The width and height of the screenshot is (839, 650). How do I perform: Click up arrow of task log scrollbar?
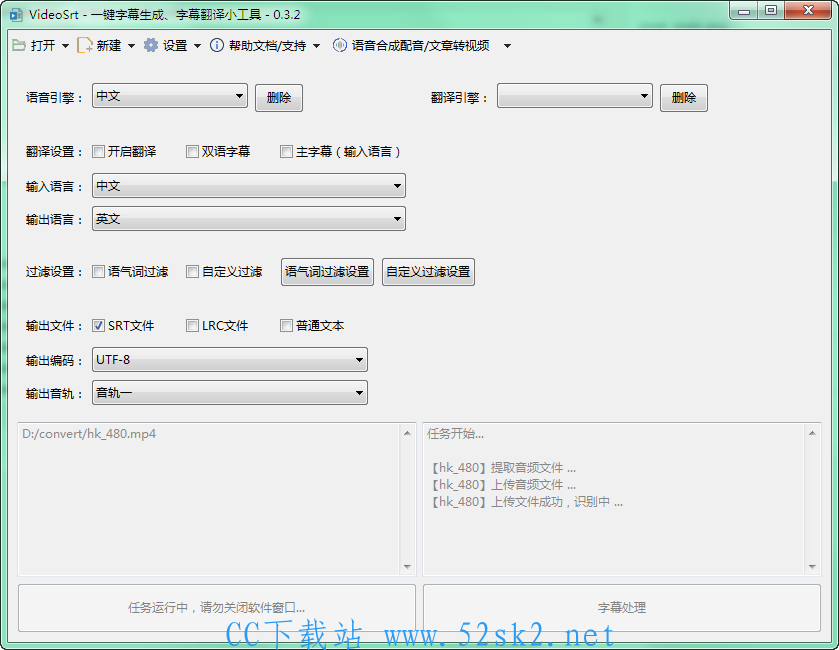812,433
